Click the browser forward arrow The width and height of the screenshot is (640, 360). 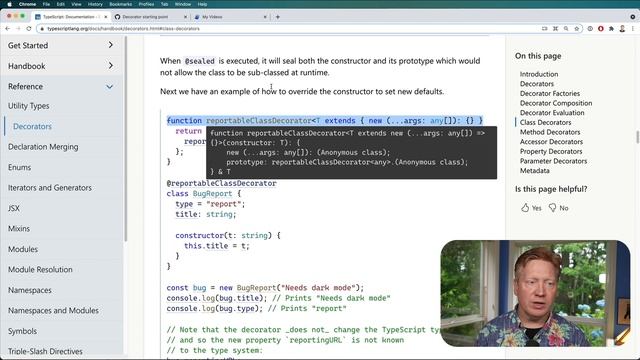18,29
